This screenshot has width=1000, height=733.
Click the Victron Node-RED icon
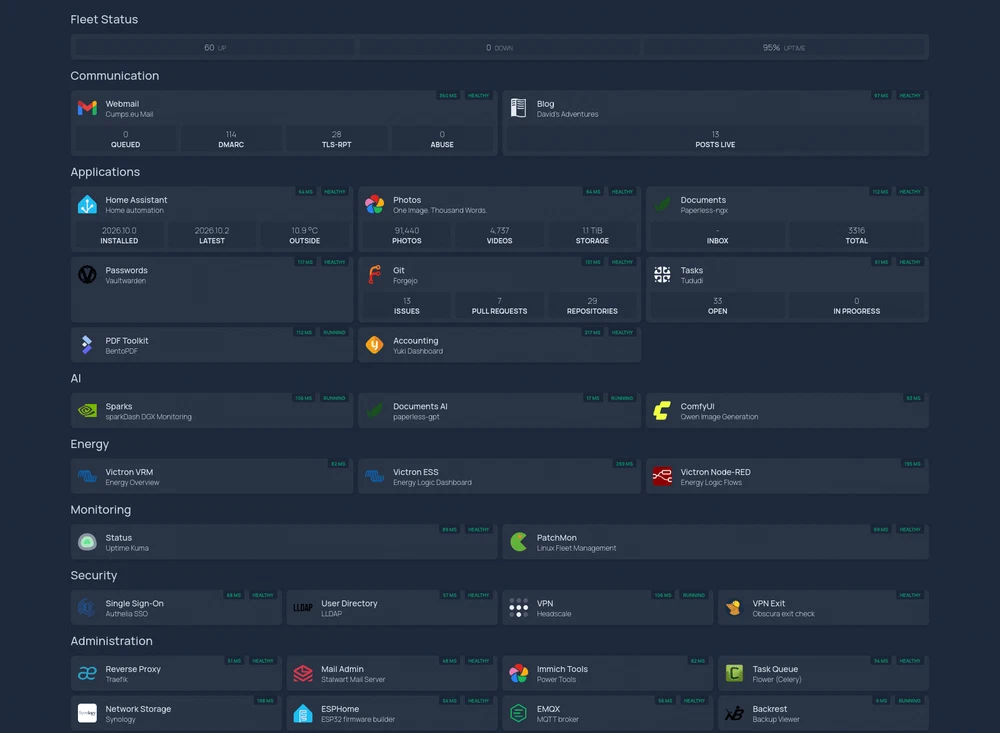662,476
